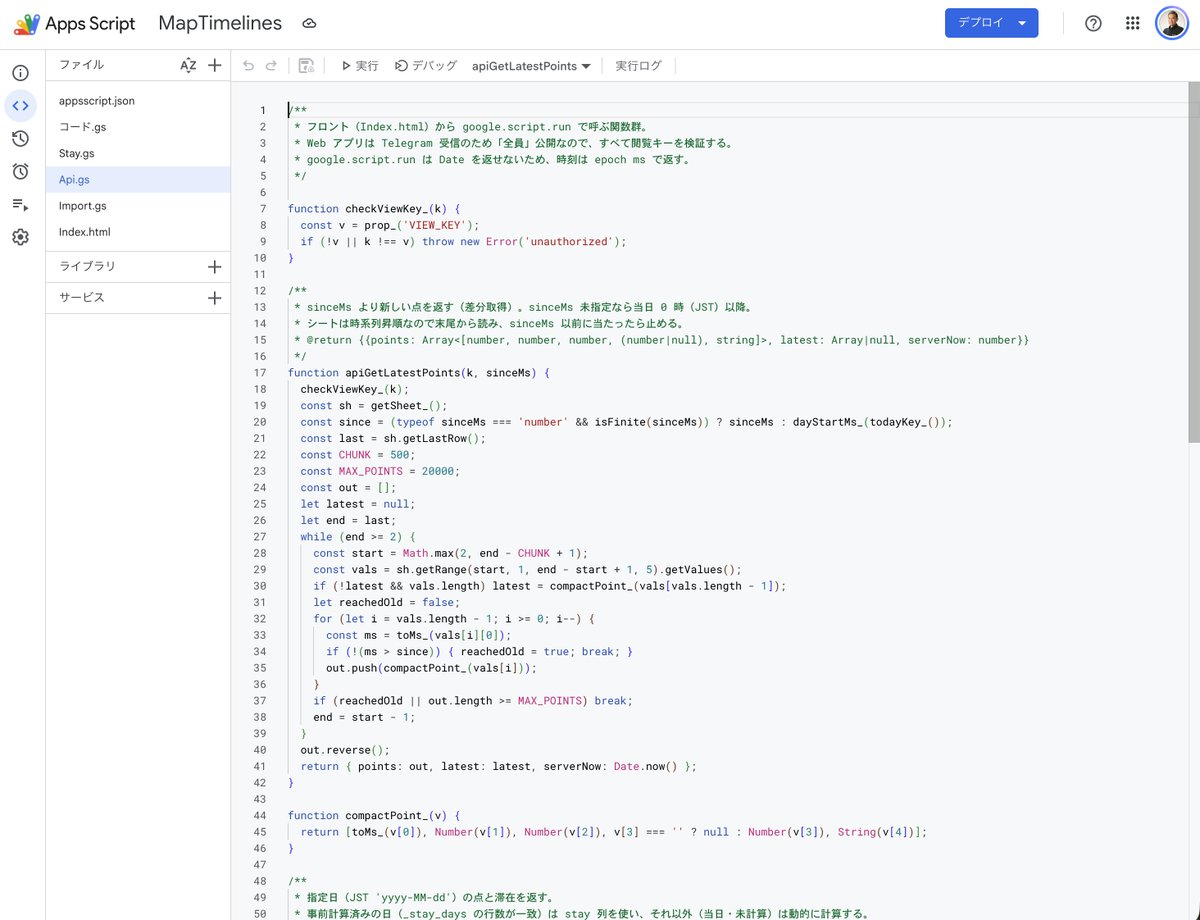
Task: Open the Google apps grid icon
Action: 1132,24
